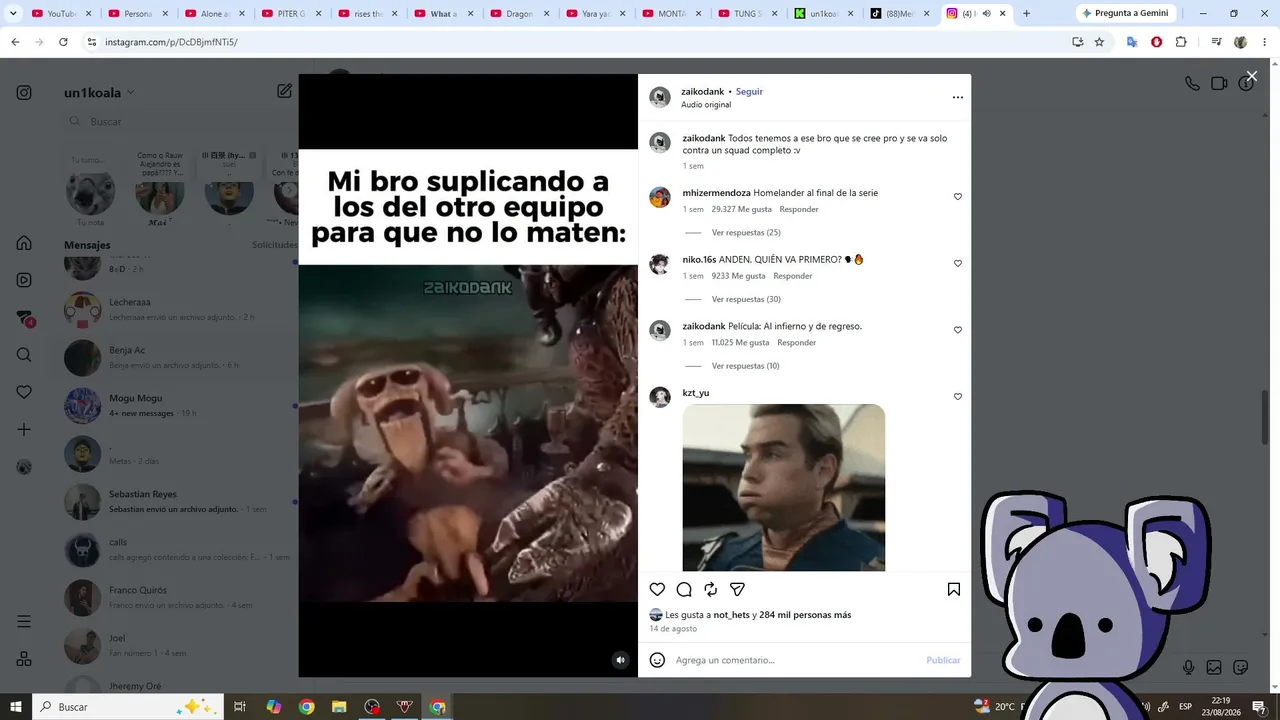This screenshot has width=1280, height=720.
Task: Open Reels from the Instagram sidebar
Action: 24,280
